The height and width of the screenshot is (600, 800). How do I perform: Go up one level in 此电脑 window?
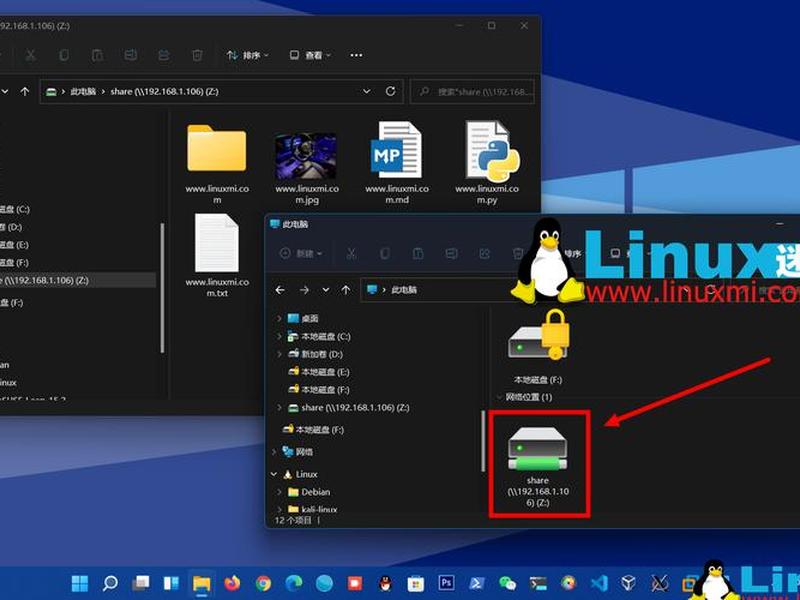click(346, 290)
